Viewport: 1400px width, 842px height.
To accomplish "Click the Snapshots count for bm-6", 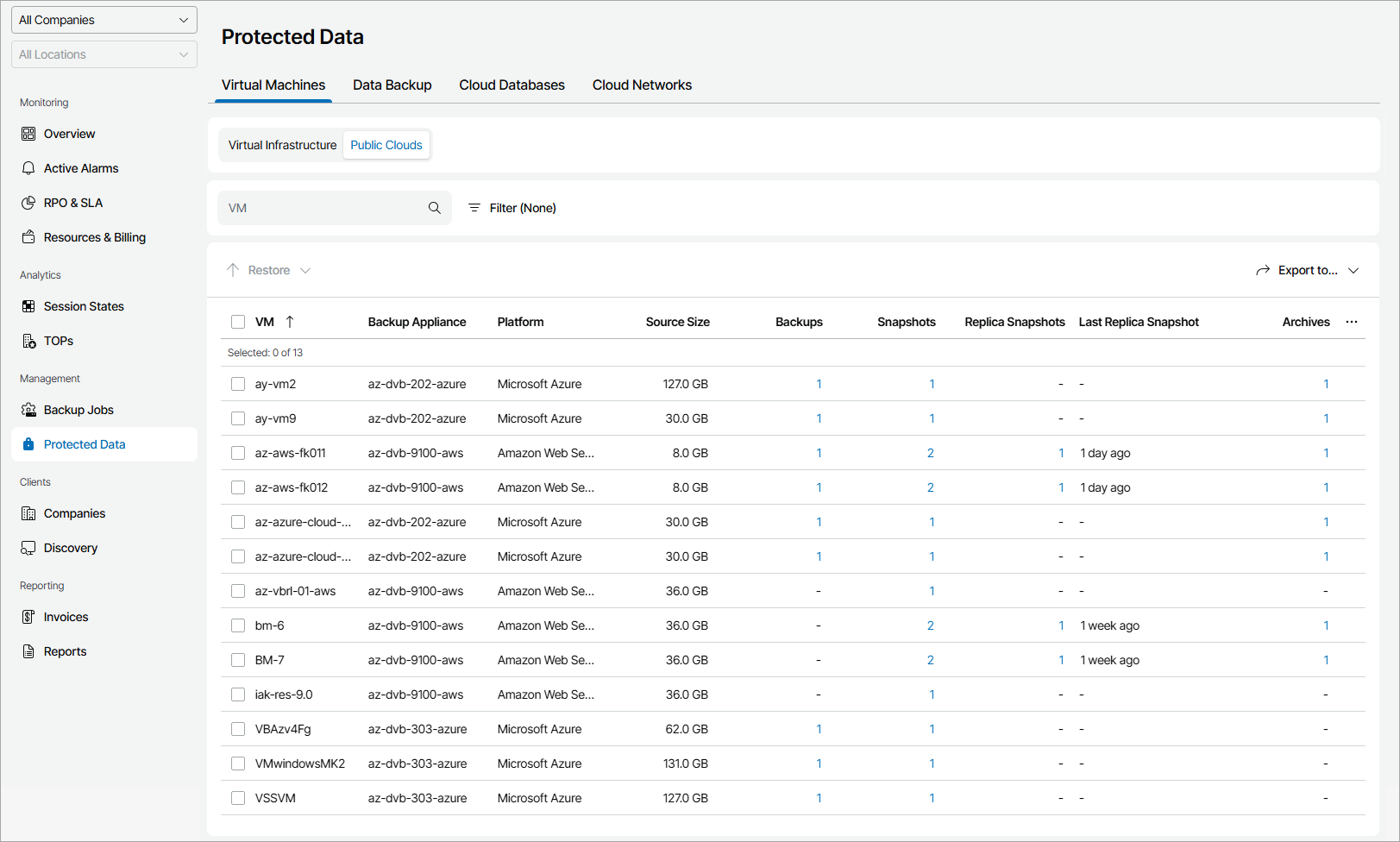I will point(931,625).
